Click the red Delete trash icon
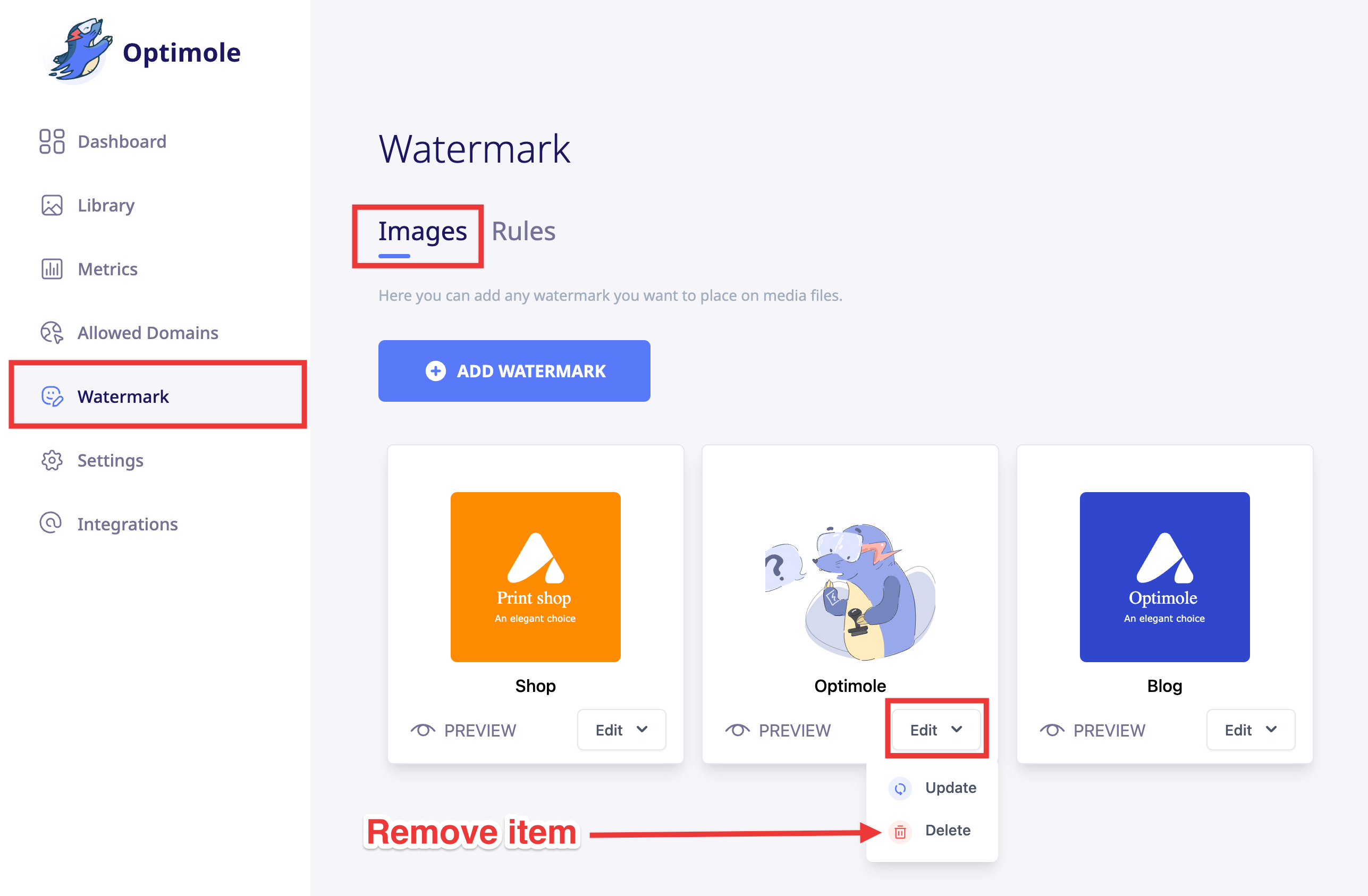This screenshot has height=896, width=1368. pyautogui.click(x=900, y=831)
